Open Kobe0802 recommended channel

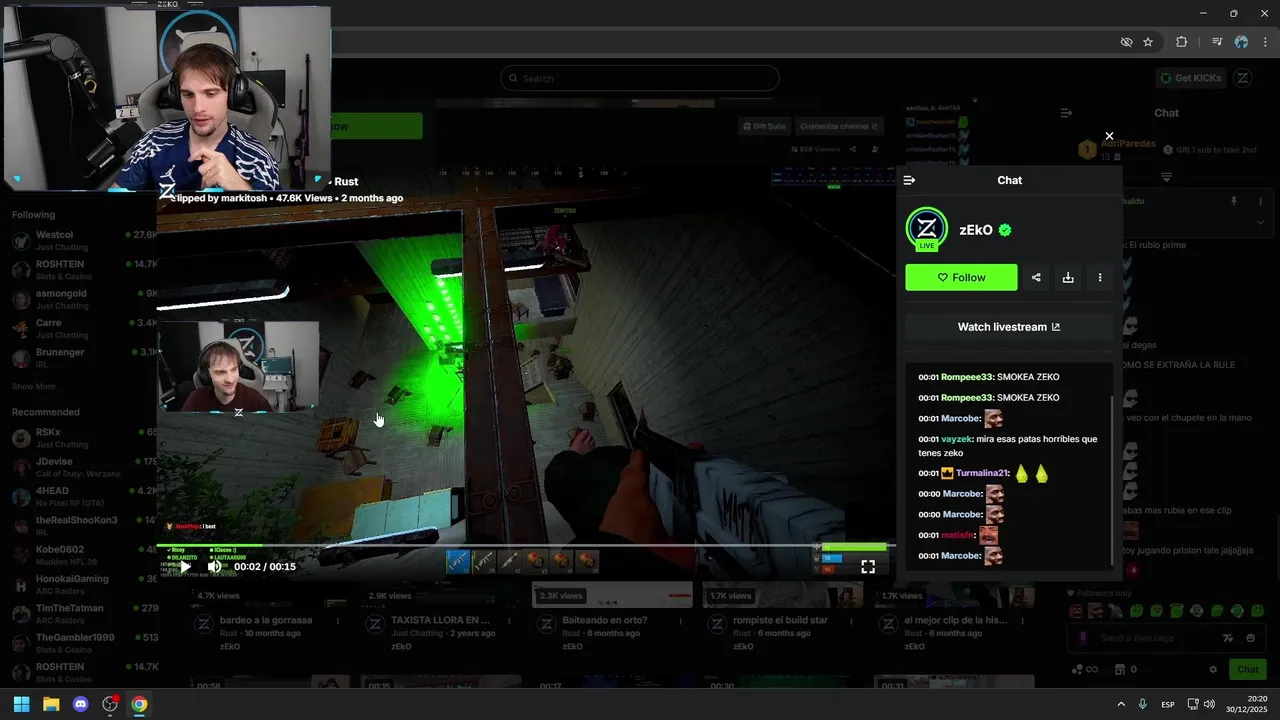(x=78, y=555)
